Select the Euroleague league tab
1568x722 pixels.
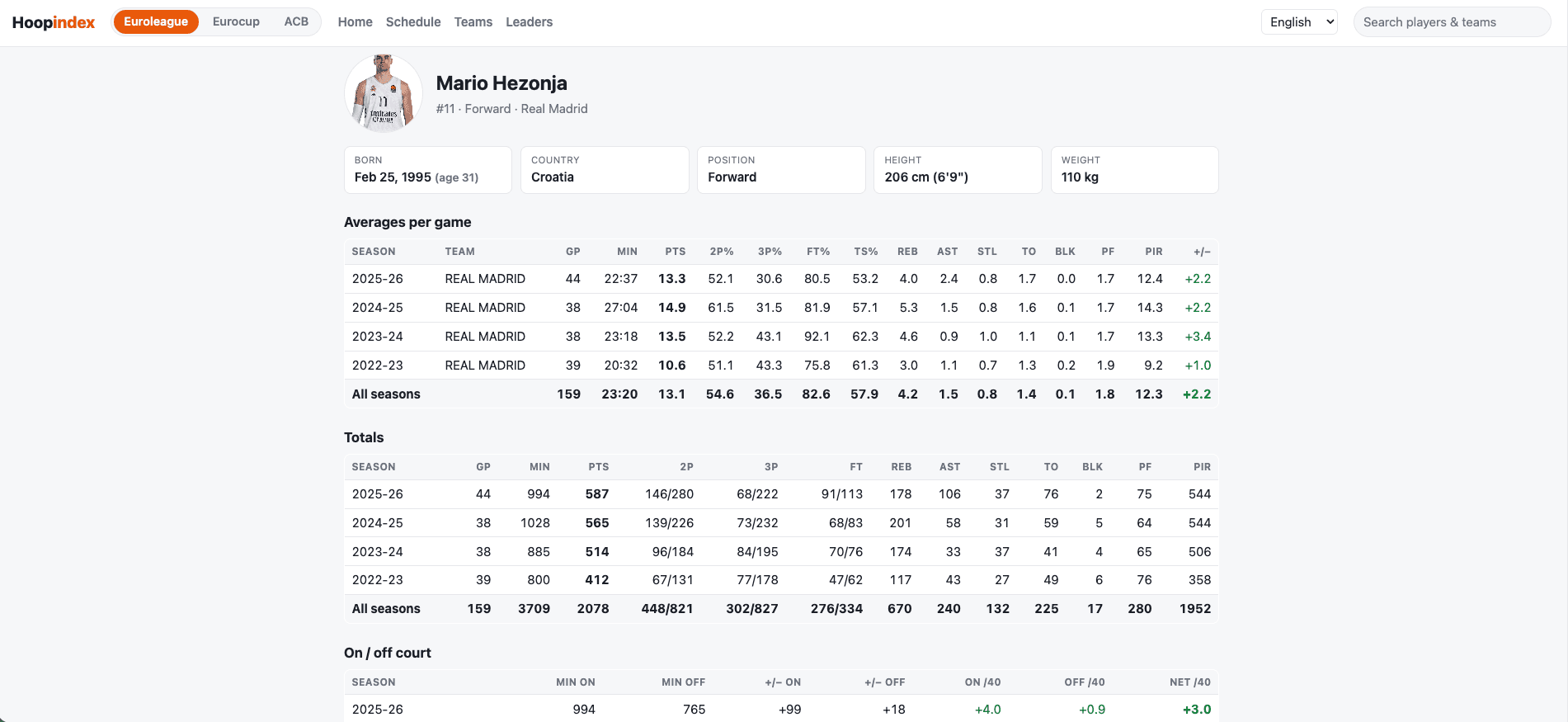click(156, 21)
